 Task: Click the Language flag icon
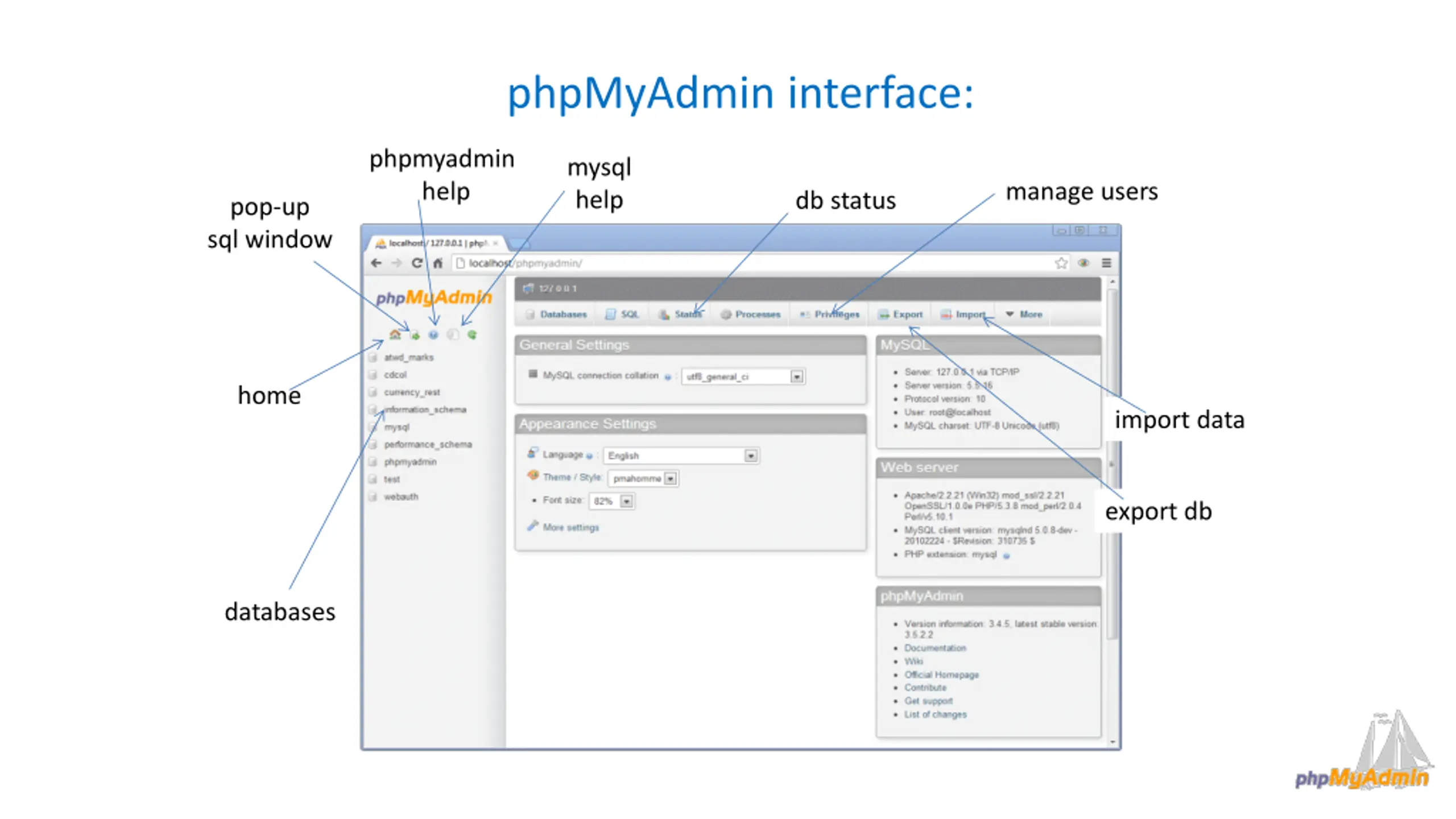click(x=532, y=453)
